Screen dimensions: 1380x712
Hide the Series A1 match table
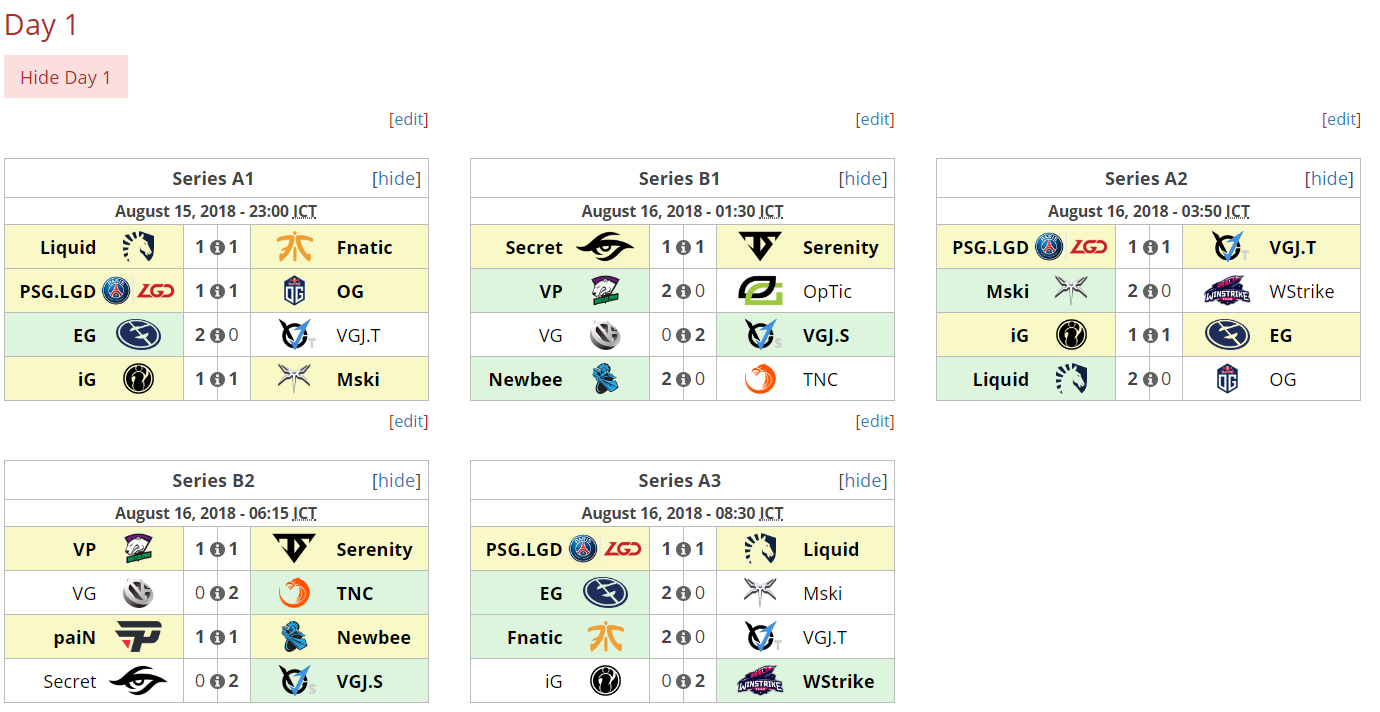(x=397, y=178)
